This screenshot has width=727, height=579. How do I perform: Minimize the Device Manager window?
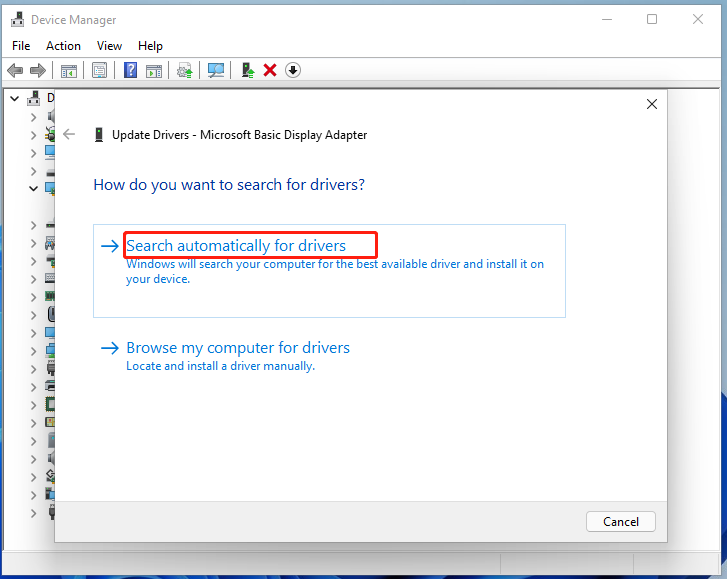pos(607,19)
